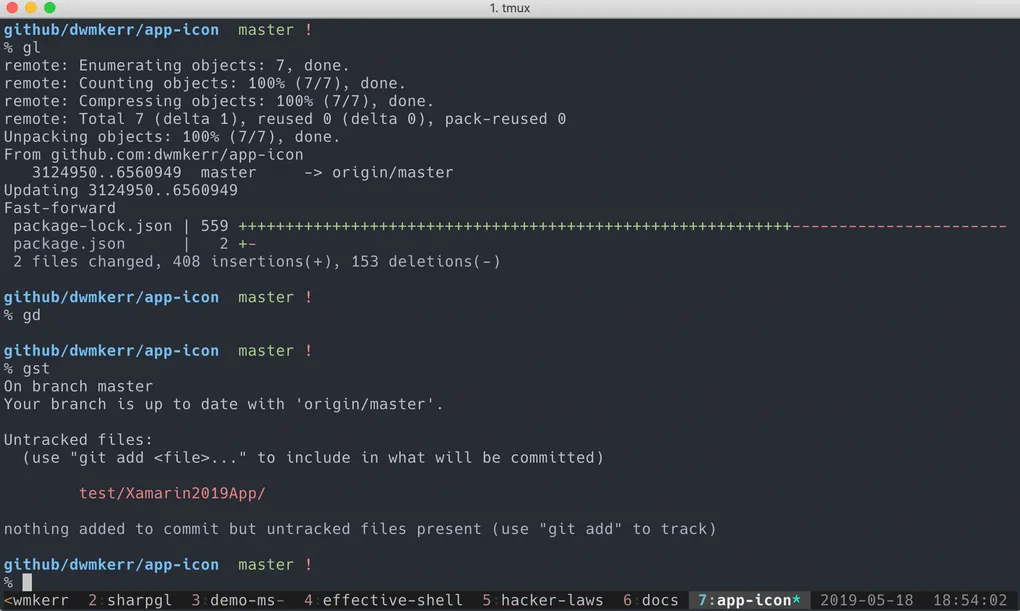The image size is (1020, 611).
Task: Click the 18:54:02 clock in status bar
Action: click(969, 601)
